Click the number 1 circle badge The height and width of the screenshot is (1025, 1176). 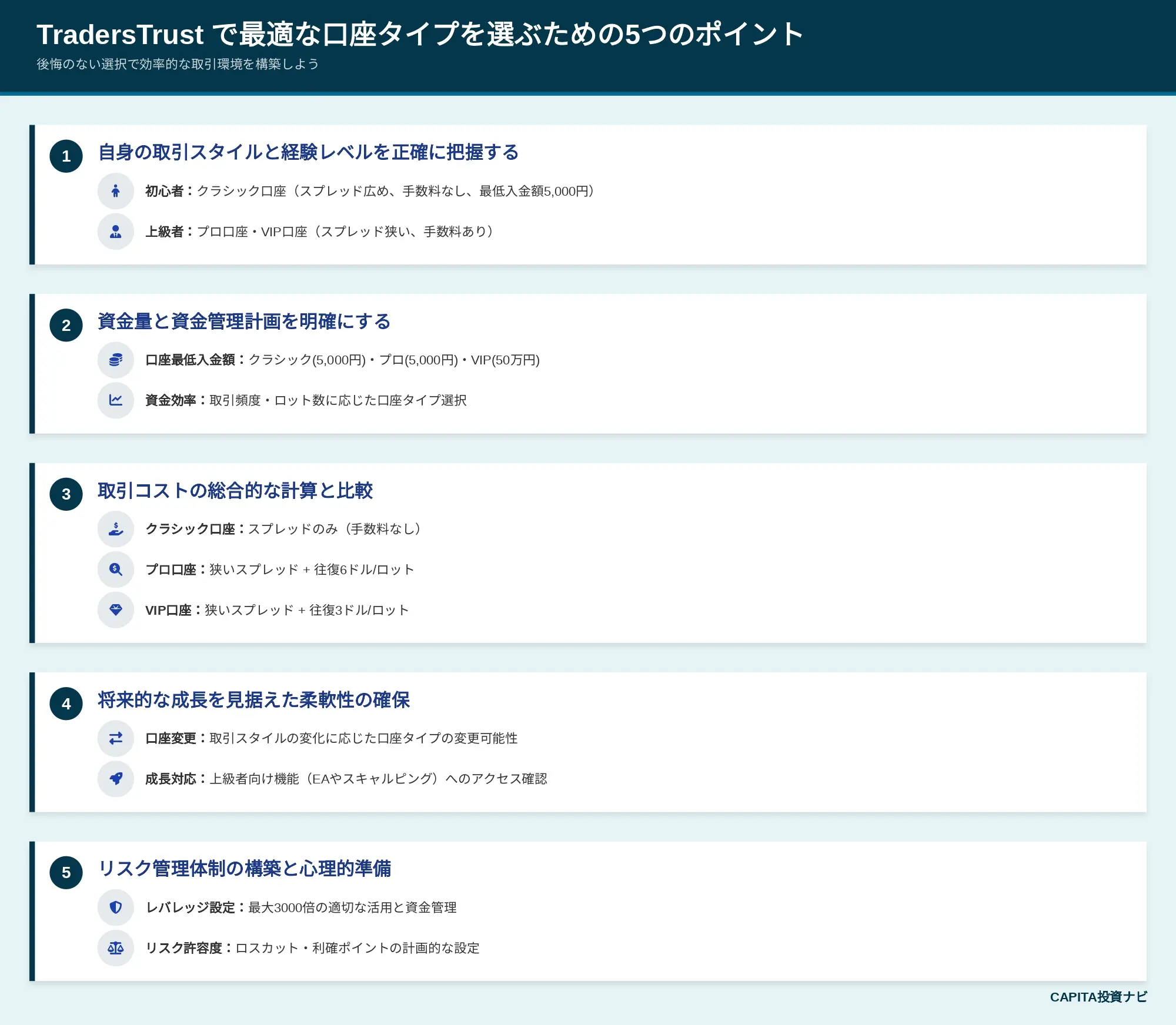click(x=66, y=156)
